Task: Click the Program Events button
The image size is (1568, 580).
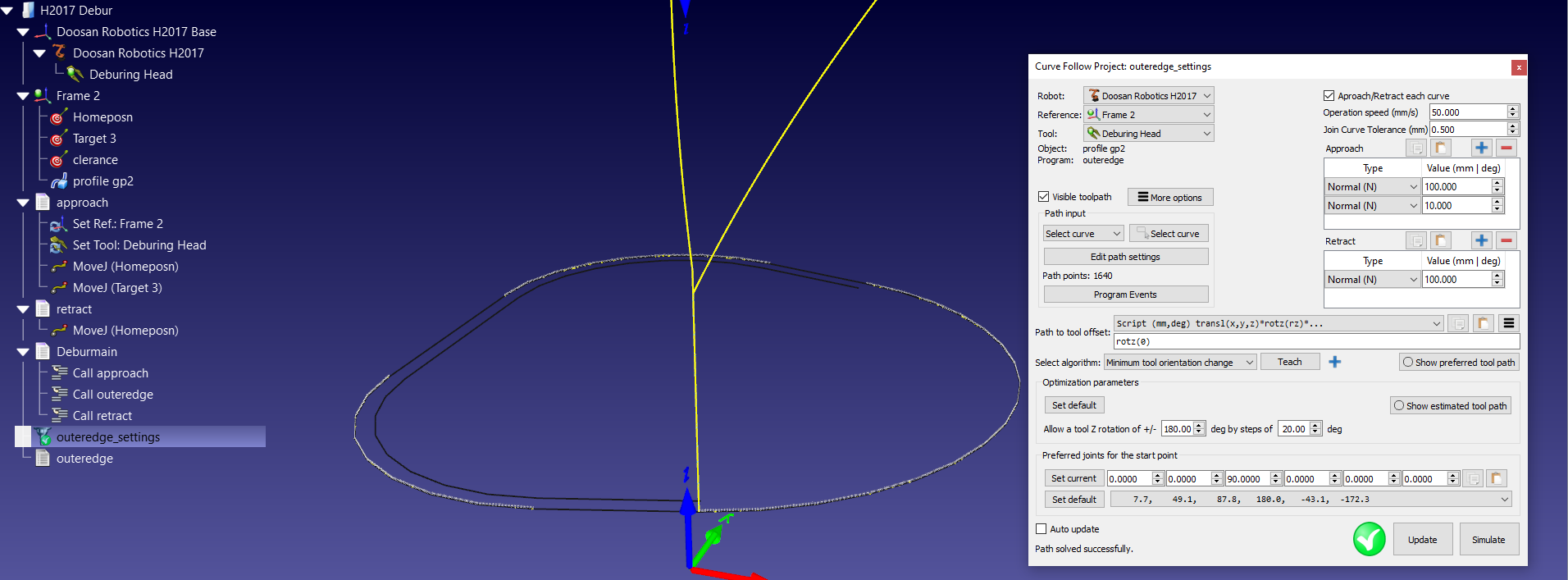Action: tap(1125, 295)
